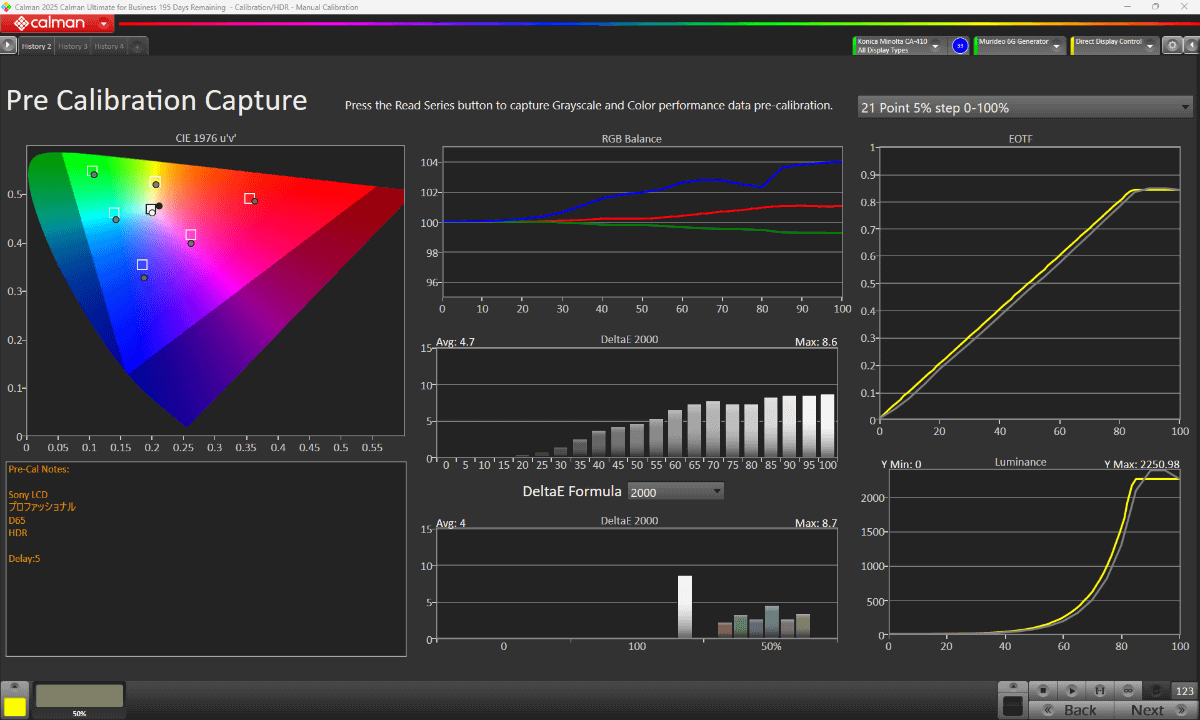Start Read Series with the play icon
The width and height of the screenshot is (1200, 720).
[1071, 690]
